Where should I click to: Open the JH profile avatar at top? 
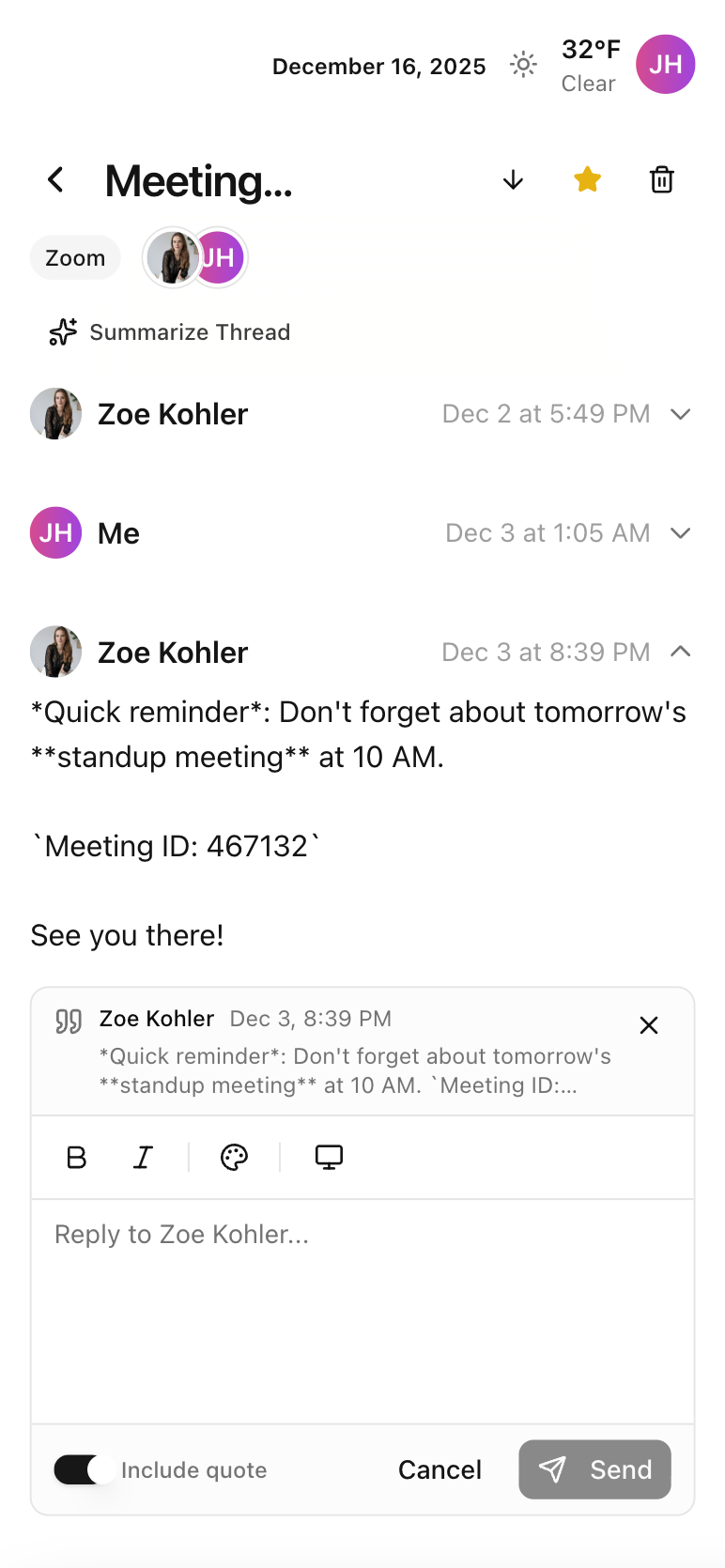[665, 65]
